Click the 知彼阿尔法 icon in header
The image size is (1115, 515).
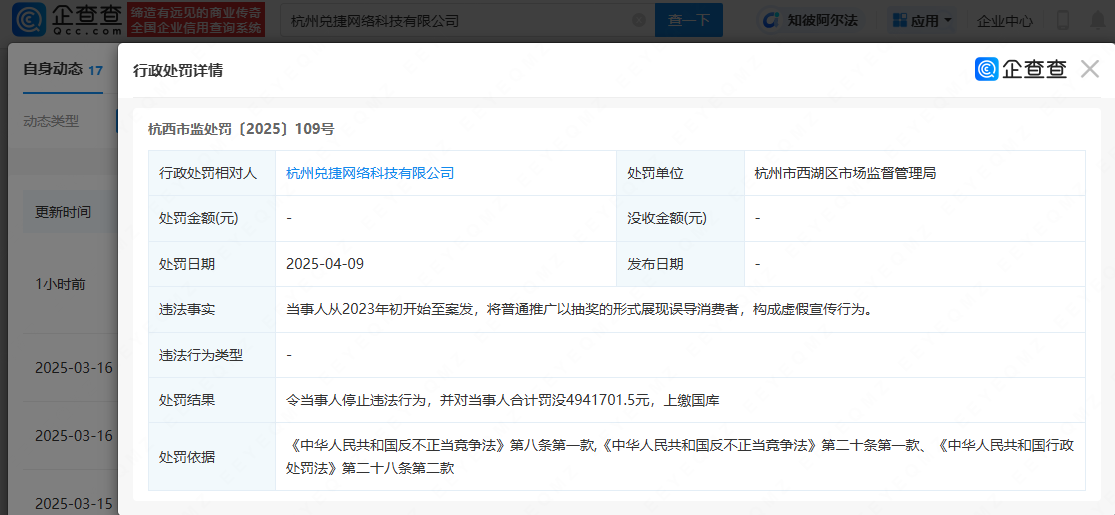pyautogui.click(x=771, y=20)
